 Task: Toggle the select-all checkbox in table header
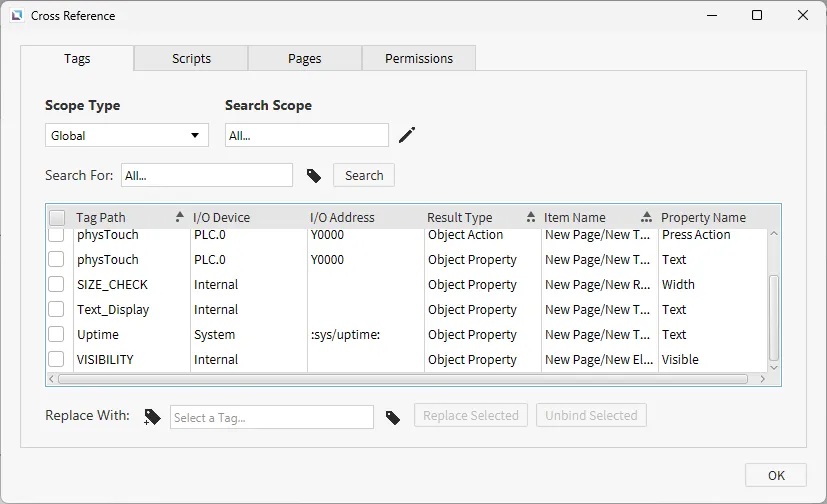pyautogui.click(x=58, y=217)
